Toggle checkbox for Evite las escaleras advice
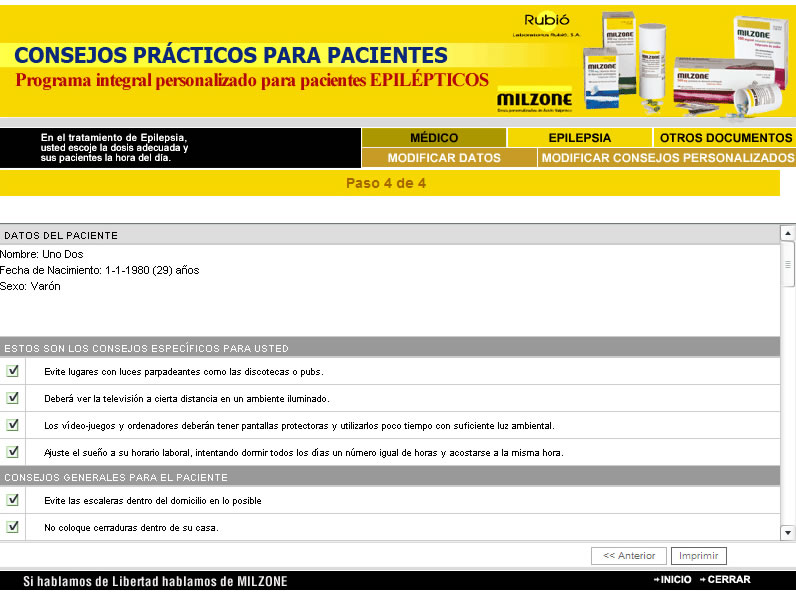The image size is (796, 596). (x=13, y=500)
